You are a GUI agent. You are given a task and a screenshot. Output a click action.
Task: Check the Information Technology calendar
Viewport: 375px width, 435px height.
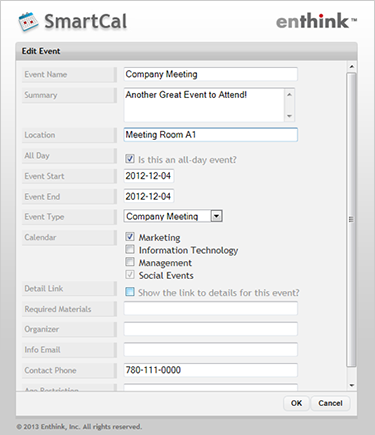click(x=130, y=249)
